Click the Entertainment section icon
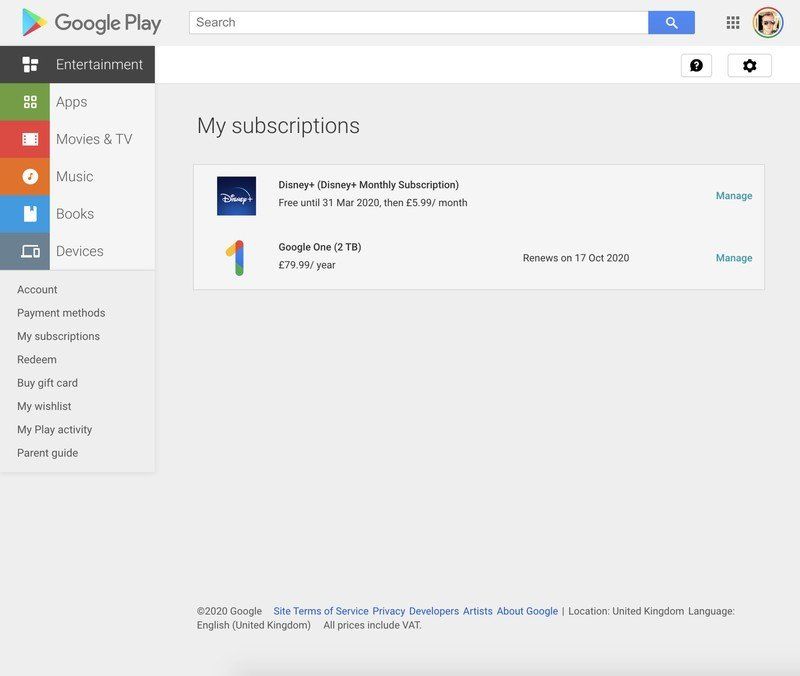This screenshot has height=676, width=800. [28, 63]
